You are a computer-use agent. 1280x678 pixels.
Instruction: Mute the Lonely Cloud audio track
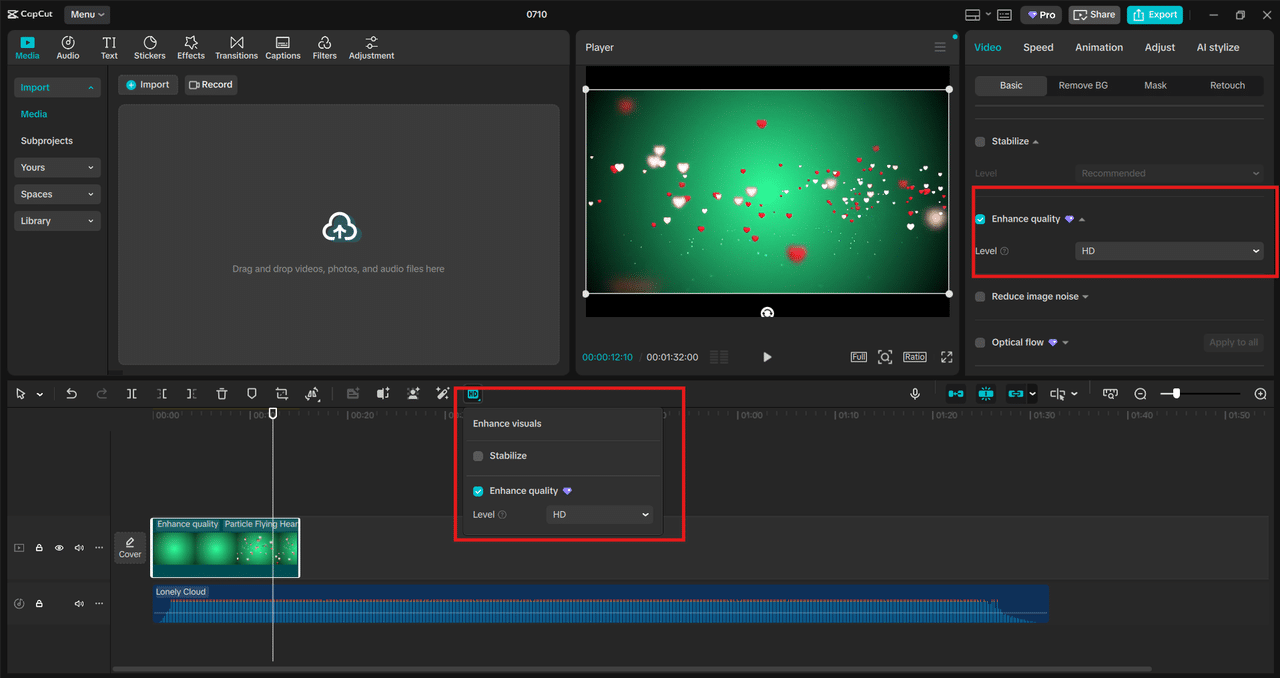(x=79, y=604)
